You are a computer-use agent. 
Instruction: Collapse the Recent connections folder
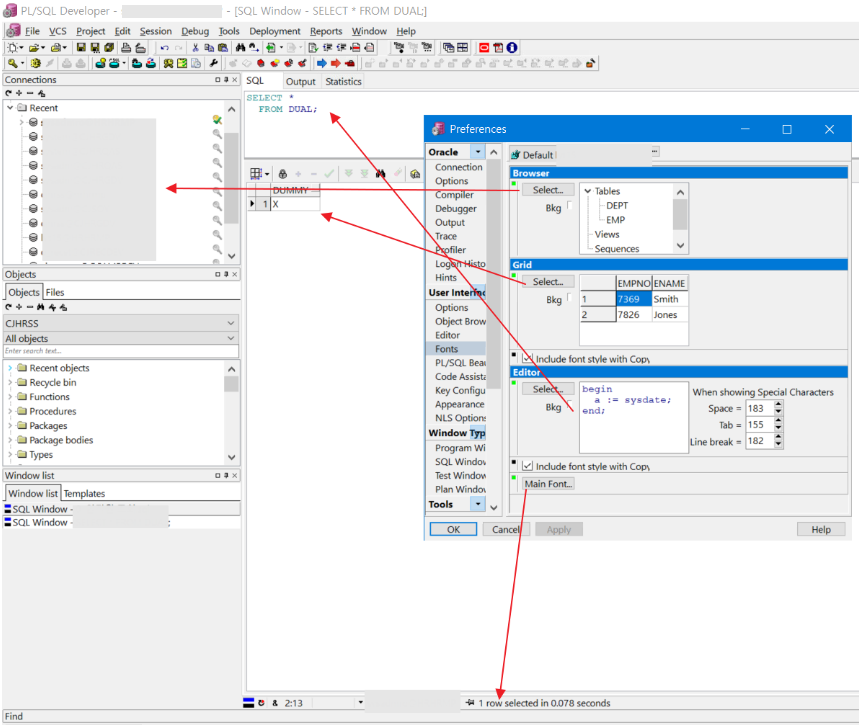point(10,107)
